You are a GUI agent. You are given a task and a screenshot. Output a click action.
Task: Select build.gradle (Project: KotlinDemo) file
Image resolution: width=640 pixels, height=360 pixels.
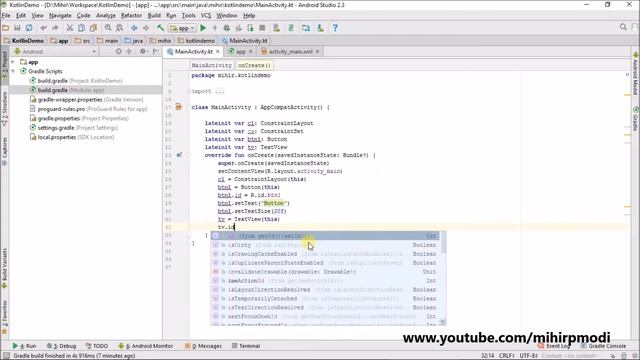76,81
